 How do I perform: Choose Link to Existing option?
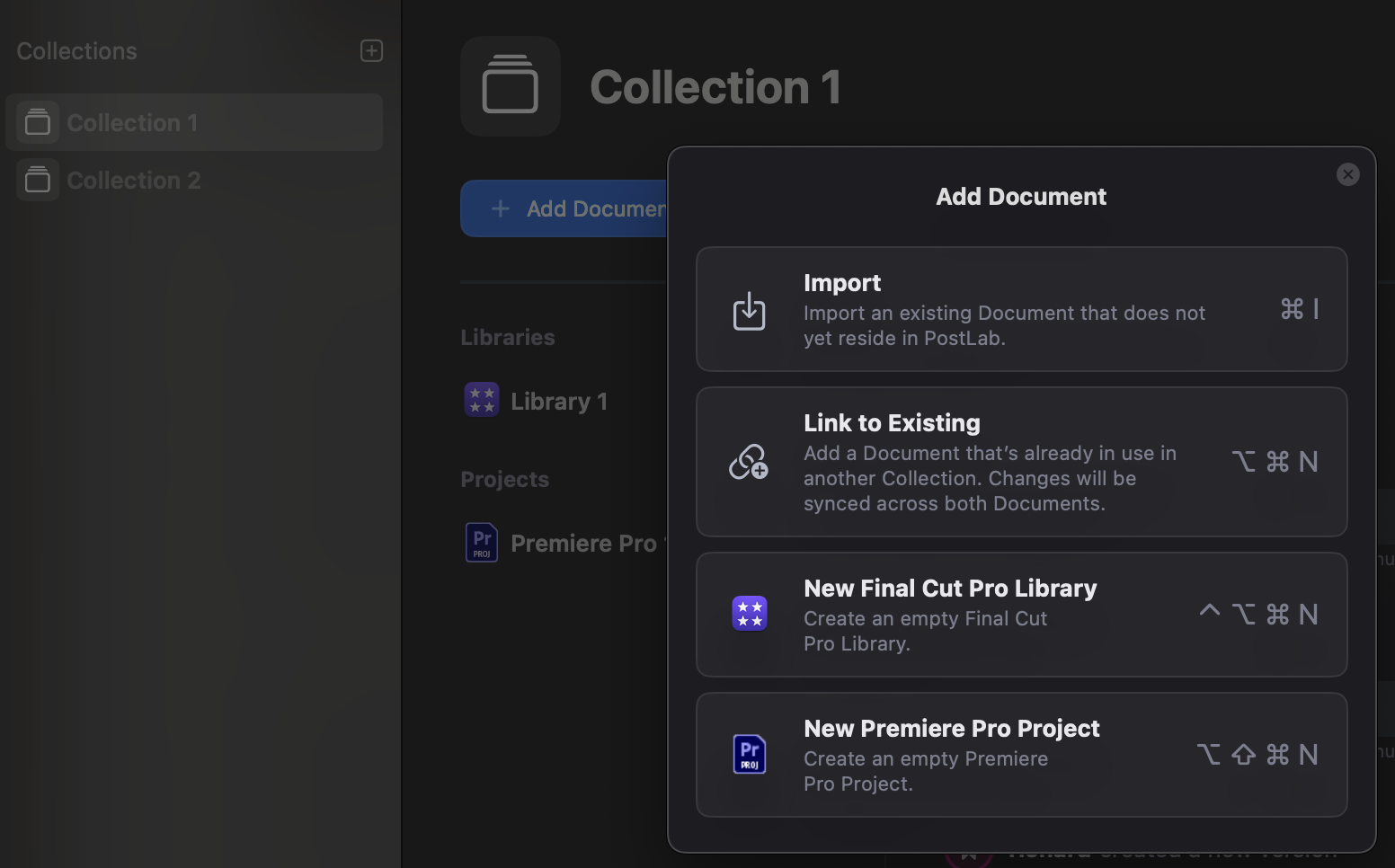1021,462
